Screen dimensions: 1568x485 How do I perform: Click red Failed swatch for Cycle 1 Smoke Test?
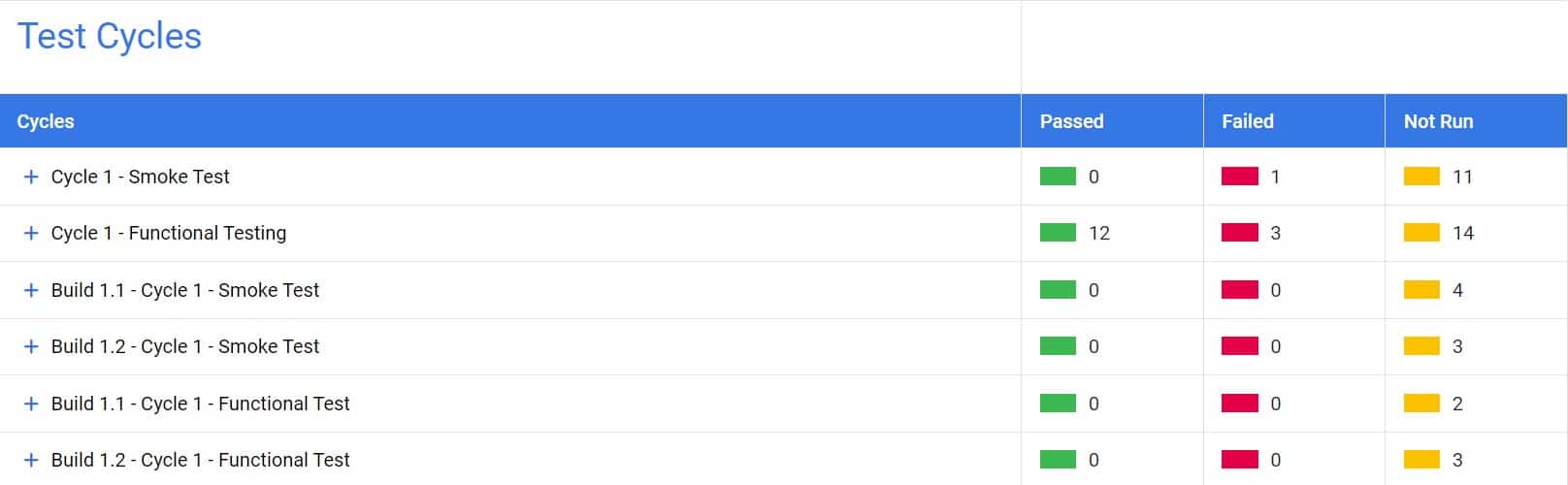[x=1239, y=177]
